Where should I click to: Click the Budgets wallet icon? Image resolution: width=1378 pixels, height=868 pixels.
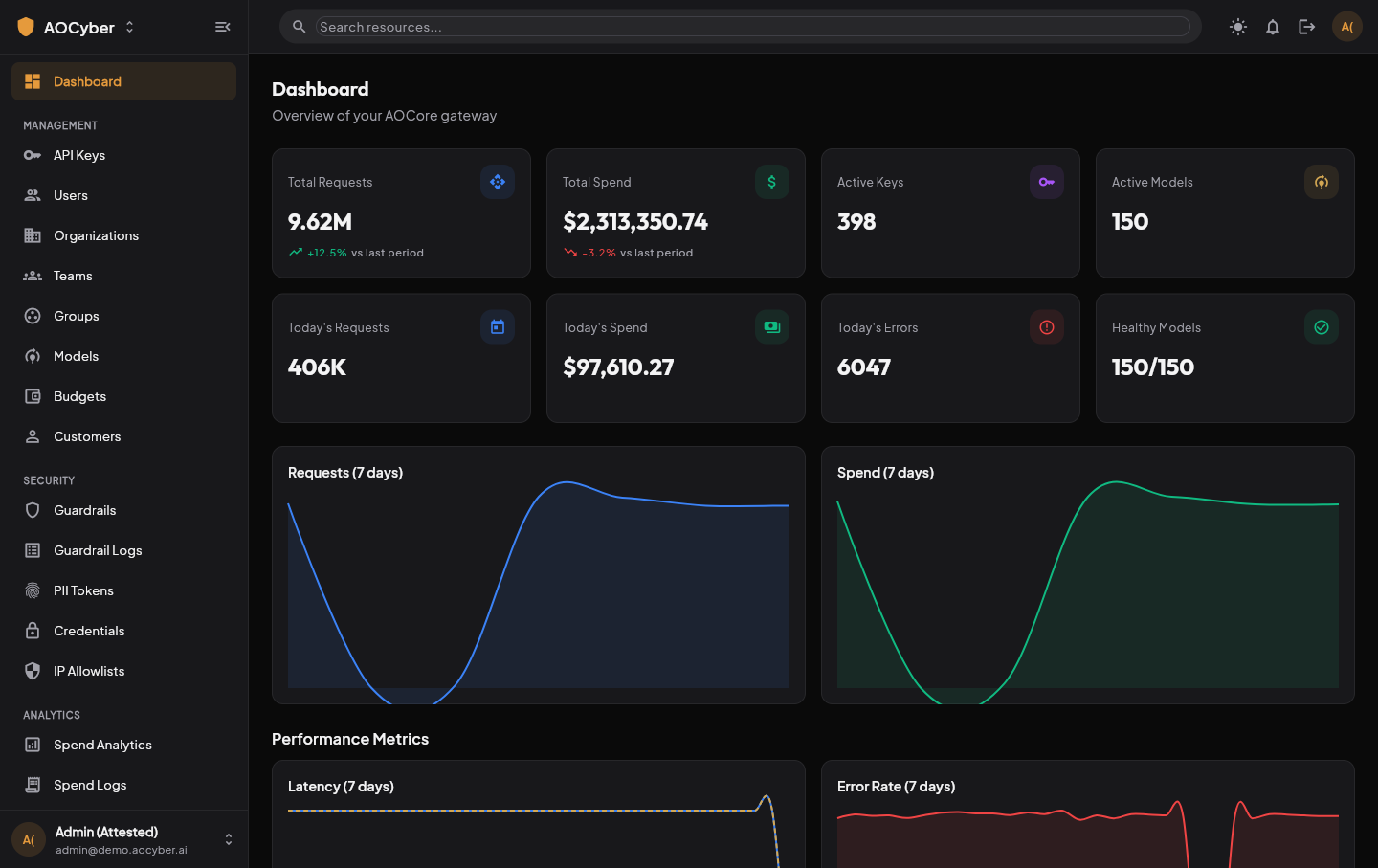(33, 396)
